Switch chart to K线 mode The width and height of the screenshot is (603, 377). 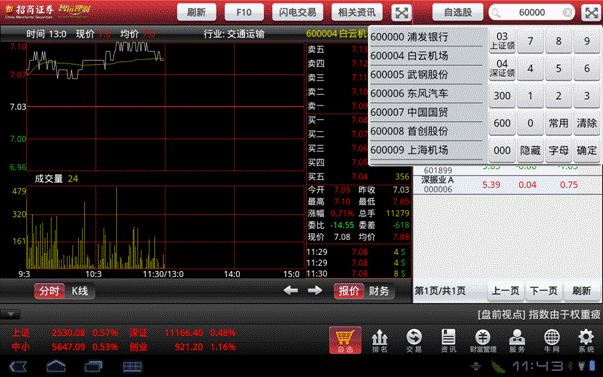click(x=80, y=291)
